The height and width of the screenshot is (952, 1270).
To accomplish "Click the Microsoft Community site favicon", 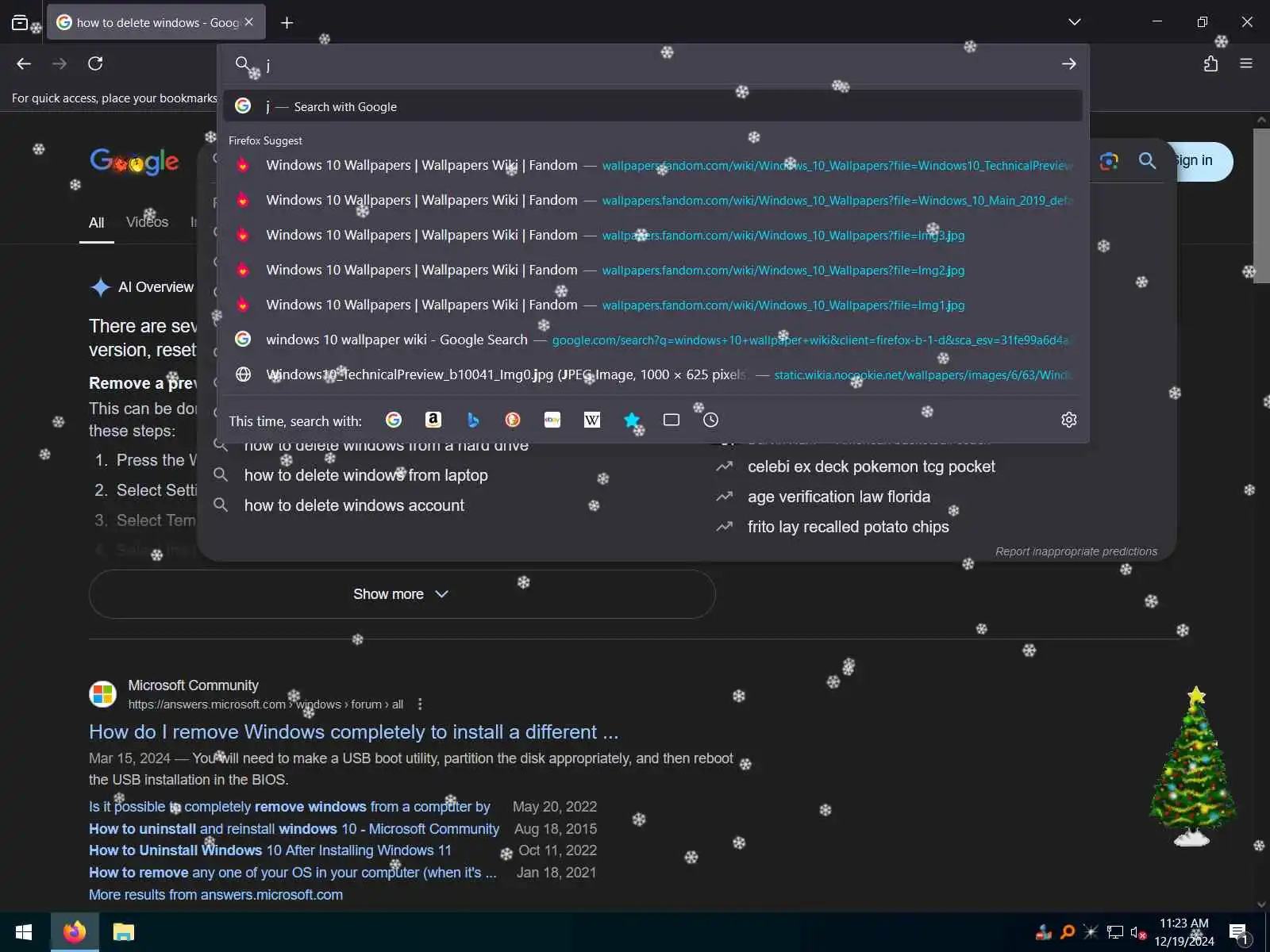I will pyautogui.click(x=103, y=694).
